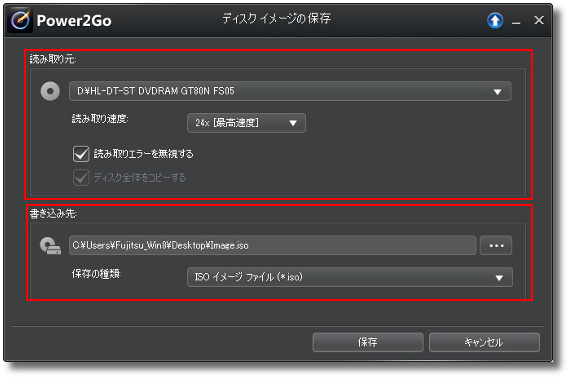Close the Power2Go dialog window

click(539, 20)
